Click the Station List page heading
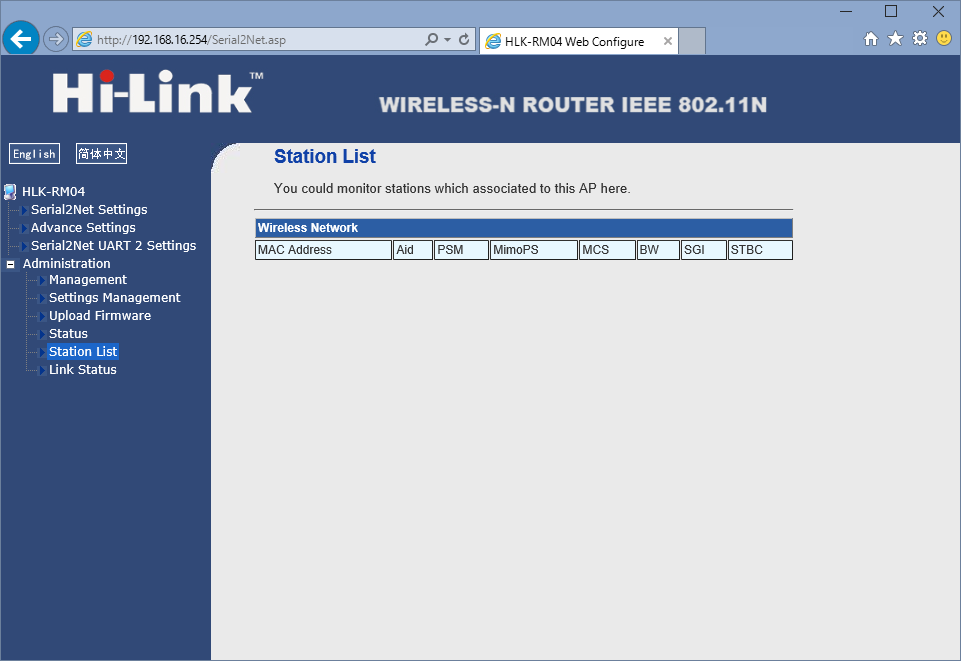The height and width of the screenshot is (661, 961). (325, 156)
